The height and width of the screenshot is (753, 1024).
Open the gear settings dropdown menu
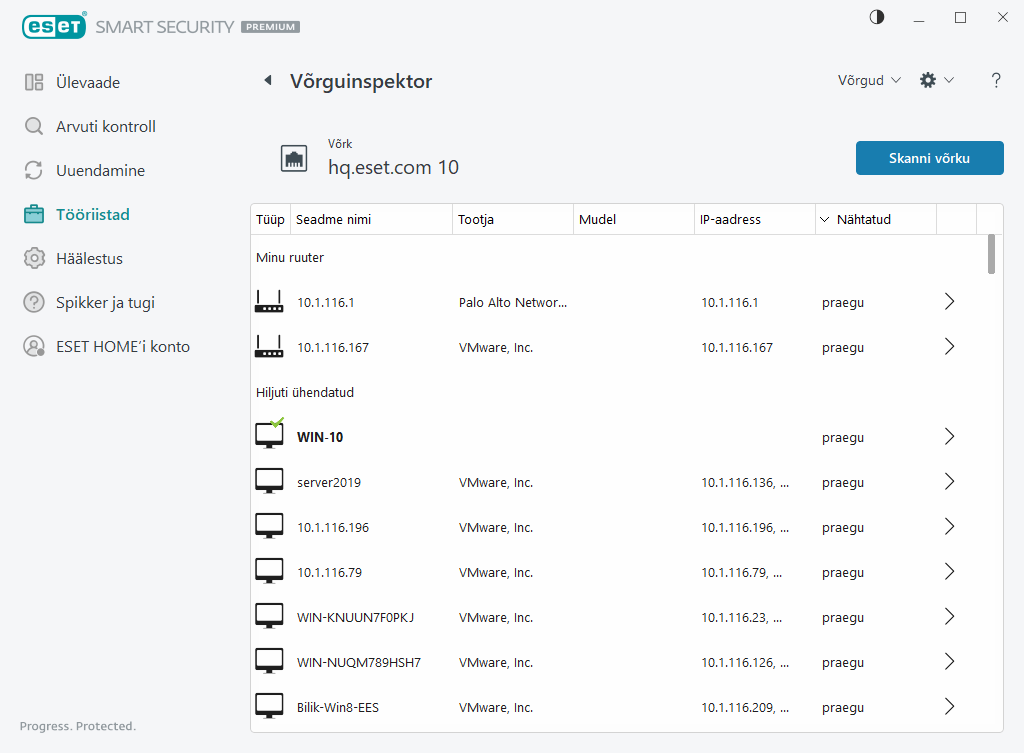[x=935, y=80]
